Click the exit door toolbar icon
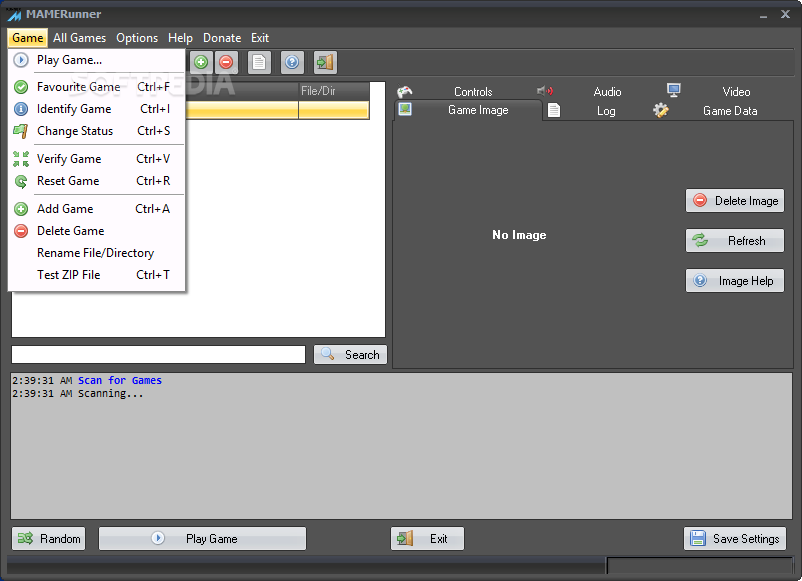 click(x=325, y=62)
